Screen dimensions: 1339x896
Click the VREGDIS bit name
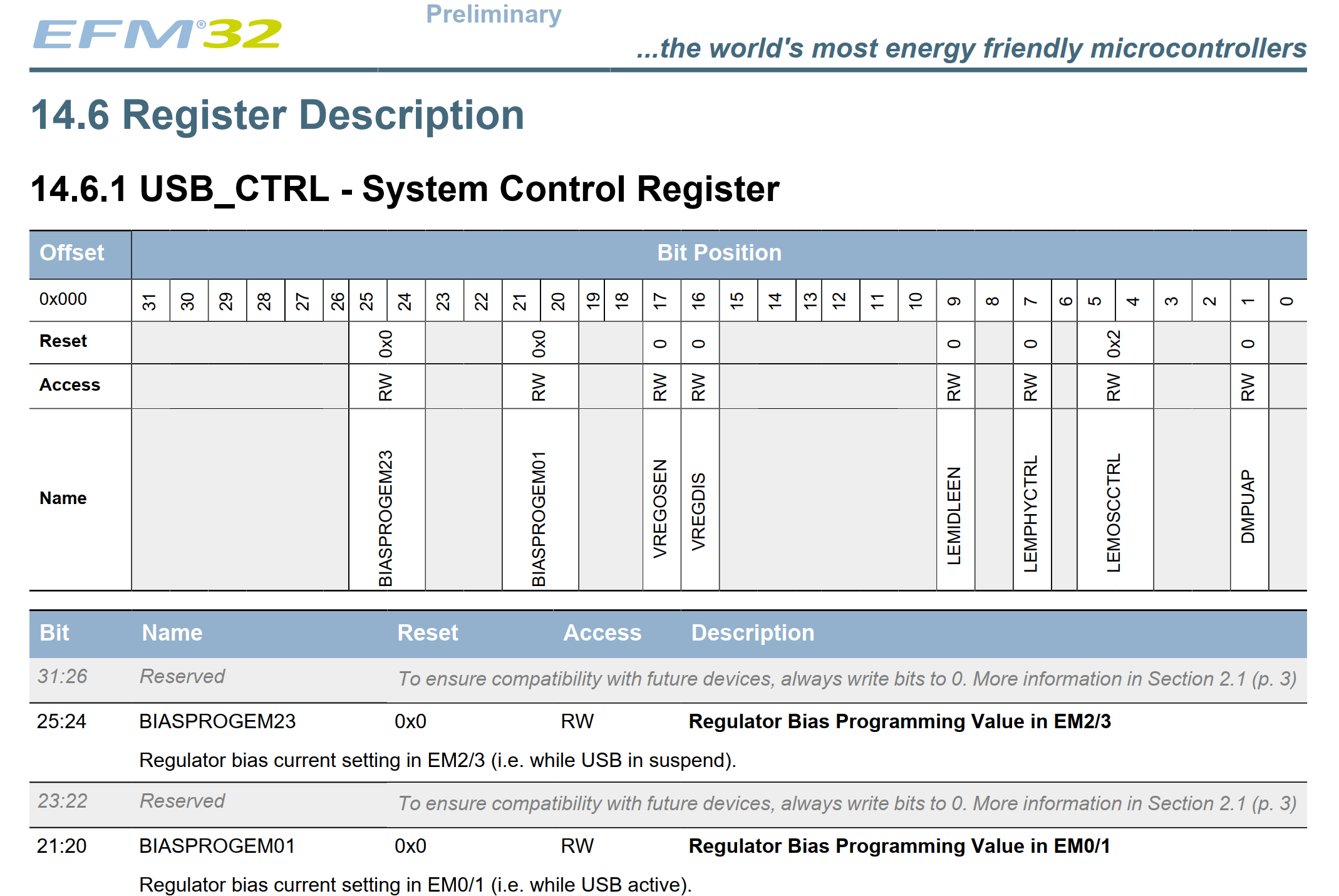pyautogui.click(x=699, y=511)
